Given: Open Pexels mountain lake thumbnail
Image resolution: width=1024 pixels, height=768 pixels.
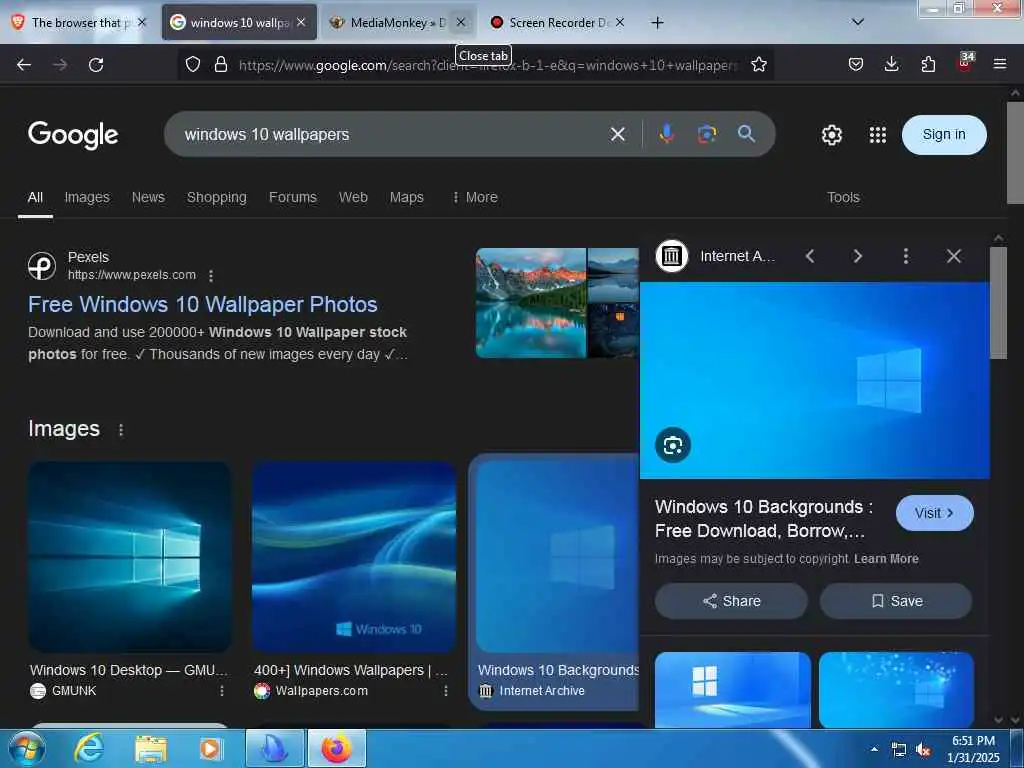Looking at the screenshot, I should [x=531, y=303].
